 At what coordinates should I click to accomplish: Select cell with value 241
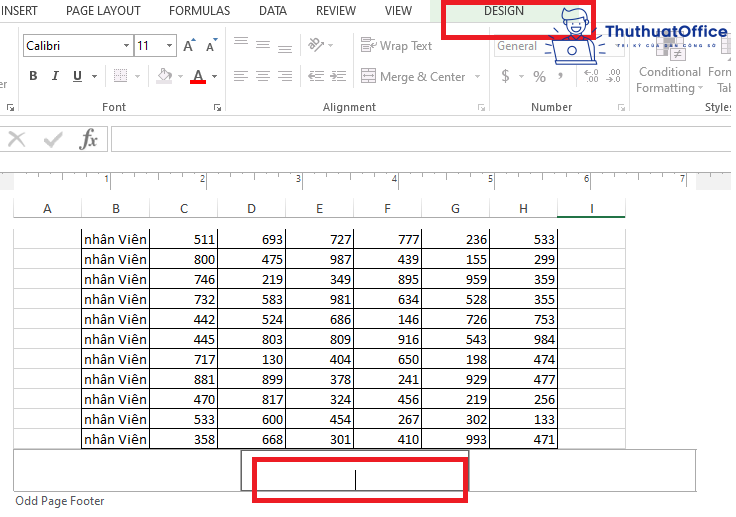387,379
